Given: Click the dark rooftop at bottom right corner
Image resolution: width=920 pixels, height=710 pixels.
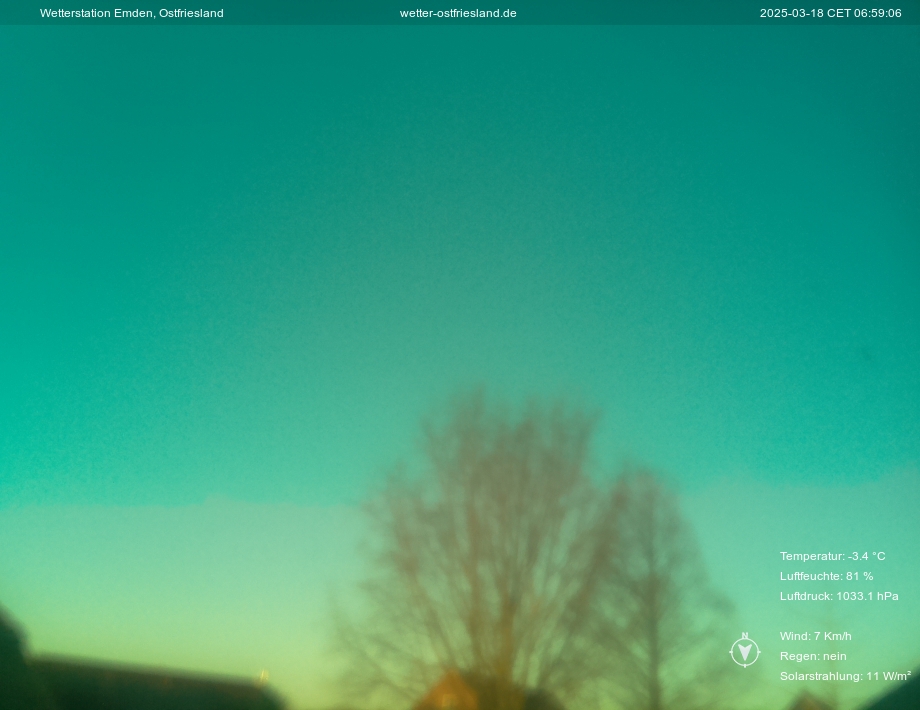Looking at the screenshot, I should coord(895,697).
